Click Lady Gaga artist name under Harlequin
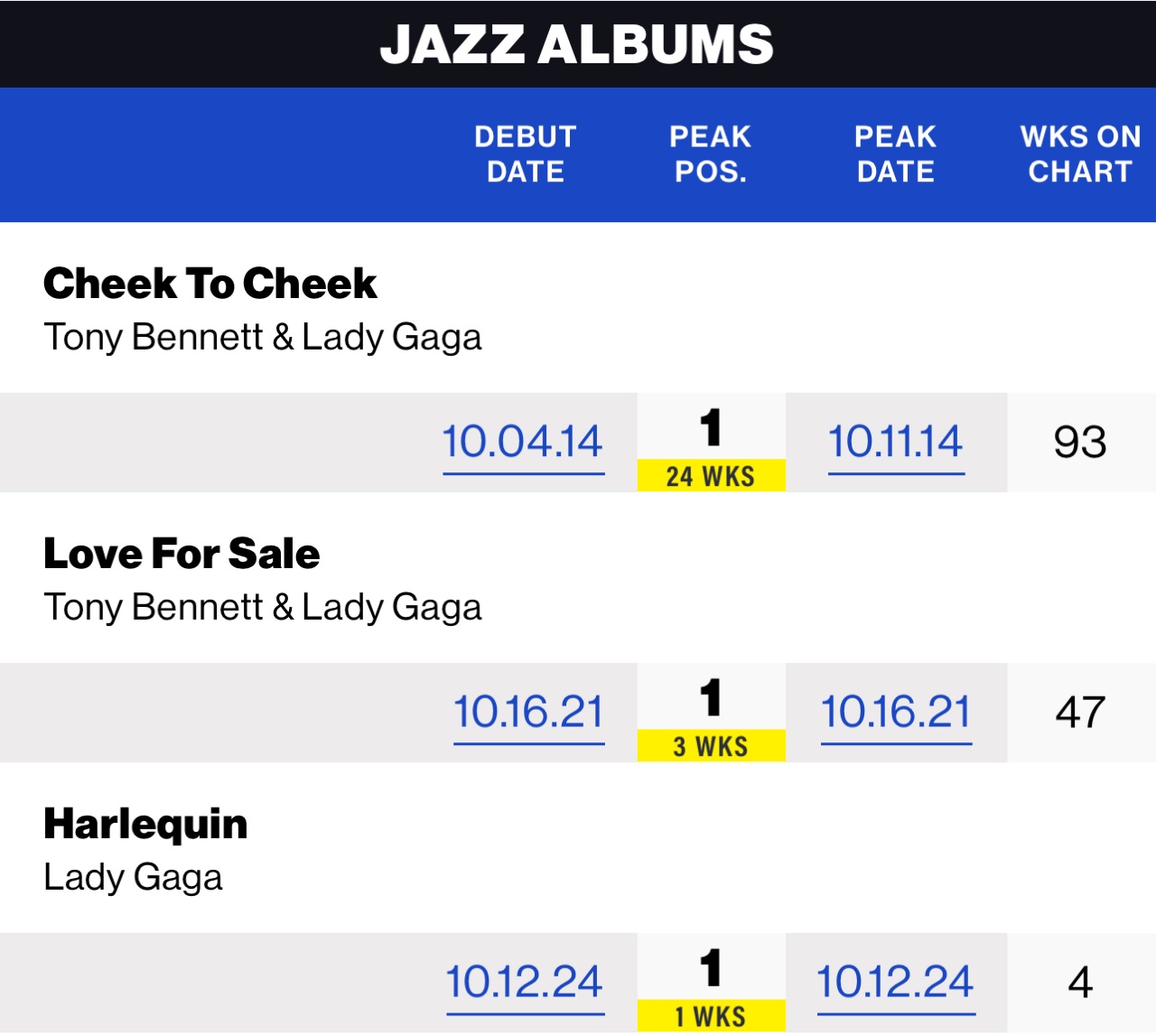Screen dimensions: 1156x1036 click(x=133, y=877)
